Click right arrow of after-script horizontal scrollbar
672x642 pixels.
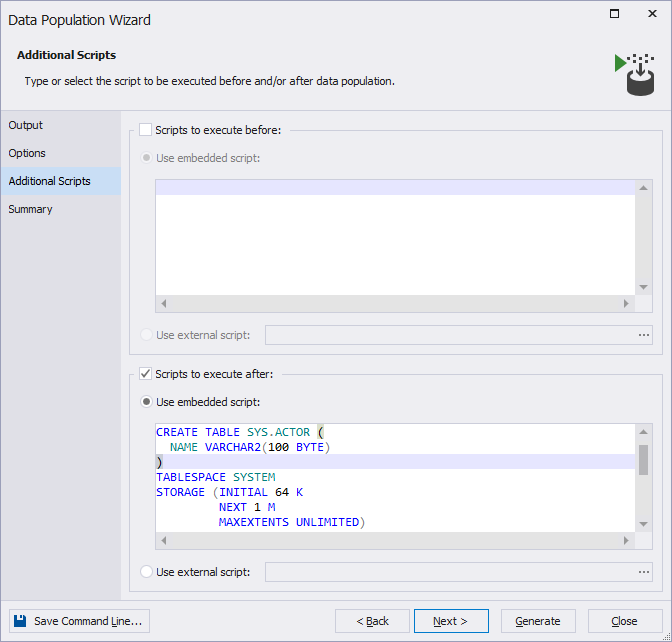[626, 540]
